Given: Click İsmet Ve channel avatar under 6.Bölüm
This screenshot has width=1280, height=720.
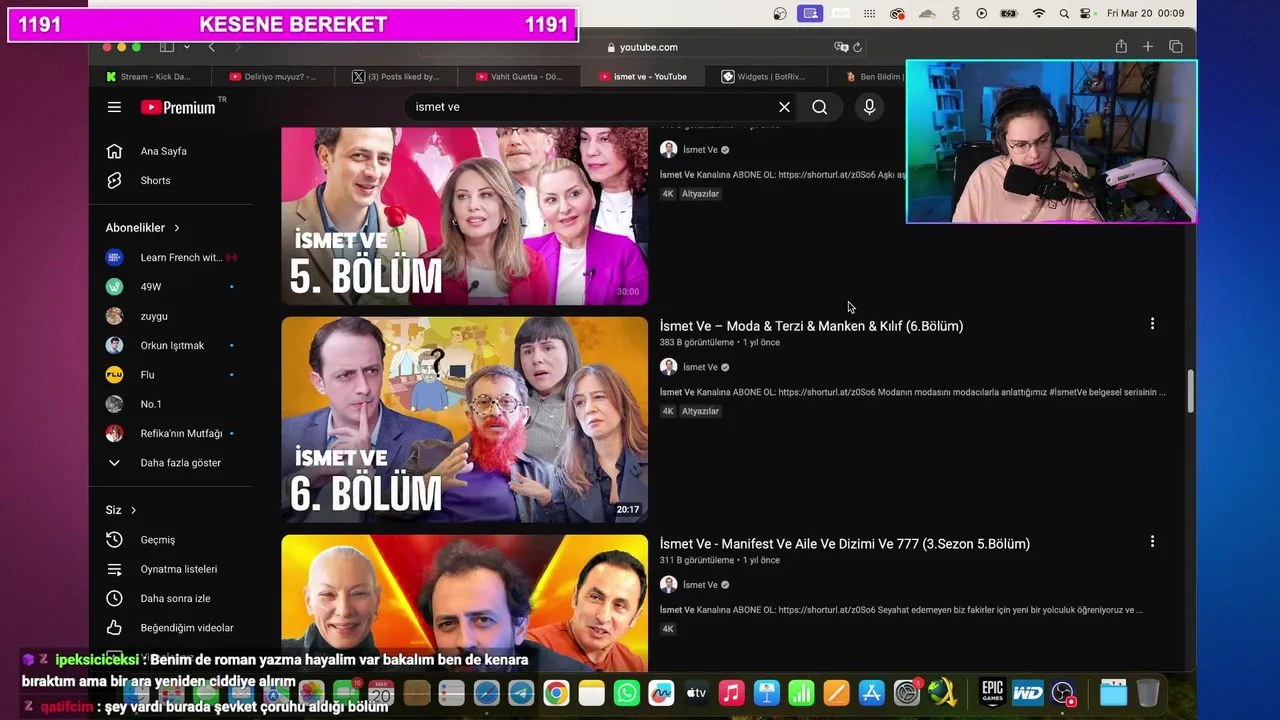Looking at the screenshot, I should pyautogui.click(x=668, y=367).
